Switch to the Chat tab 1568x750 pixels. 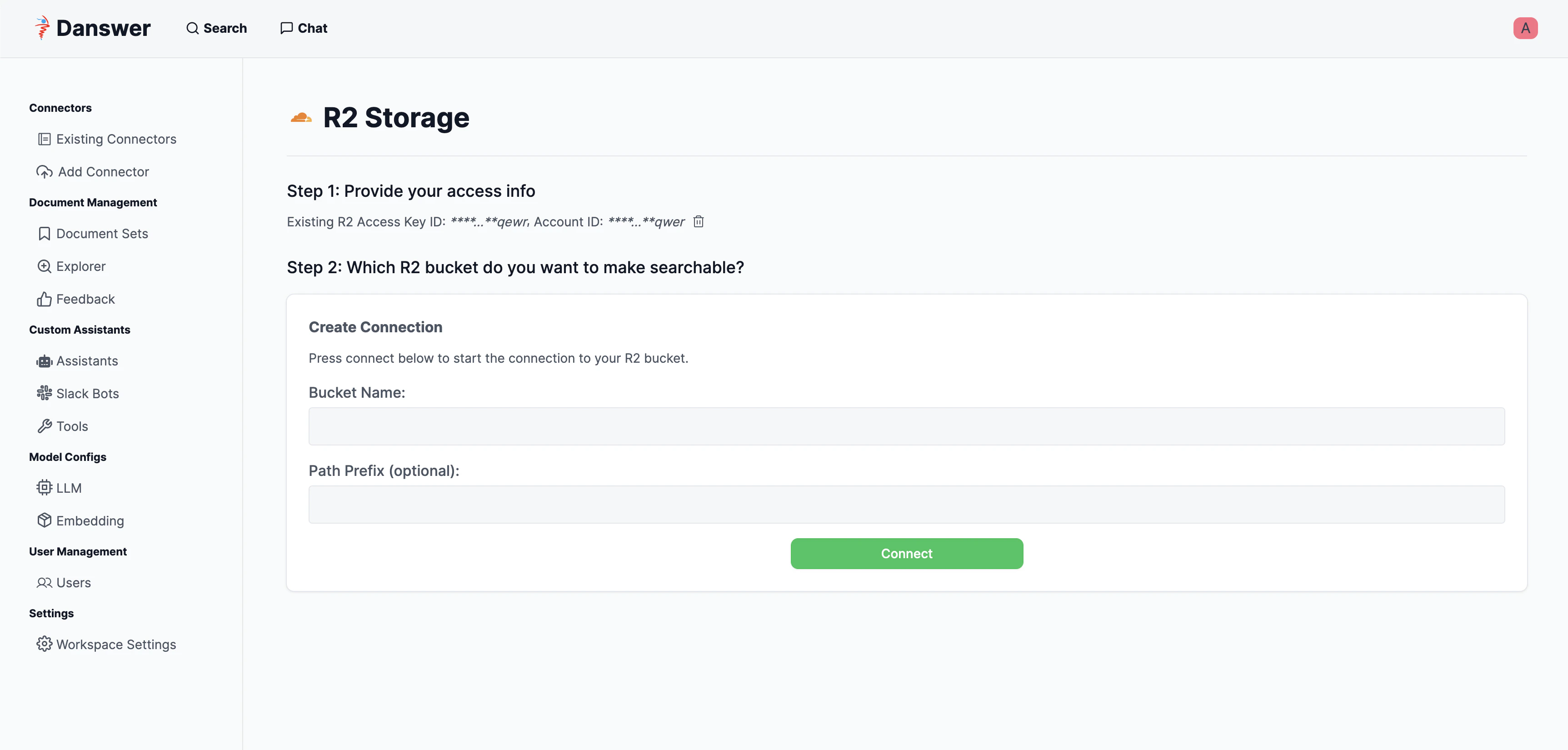point(304,29)
